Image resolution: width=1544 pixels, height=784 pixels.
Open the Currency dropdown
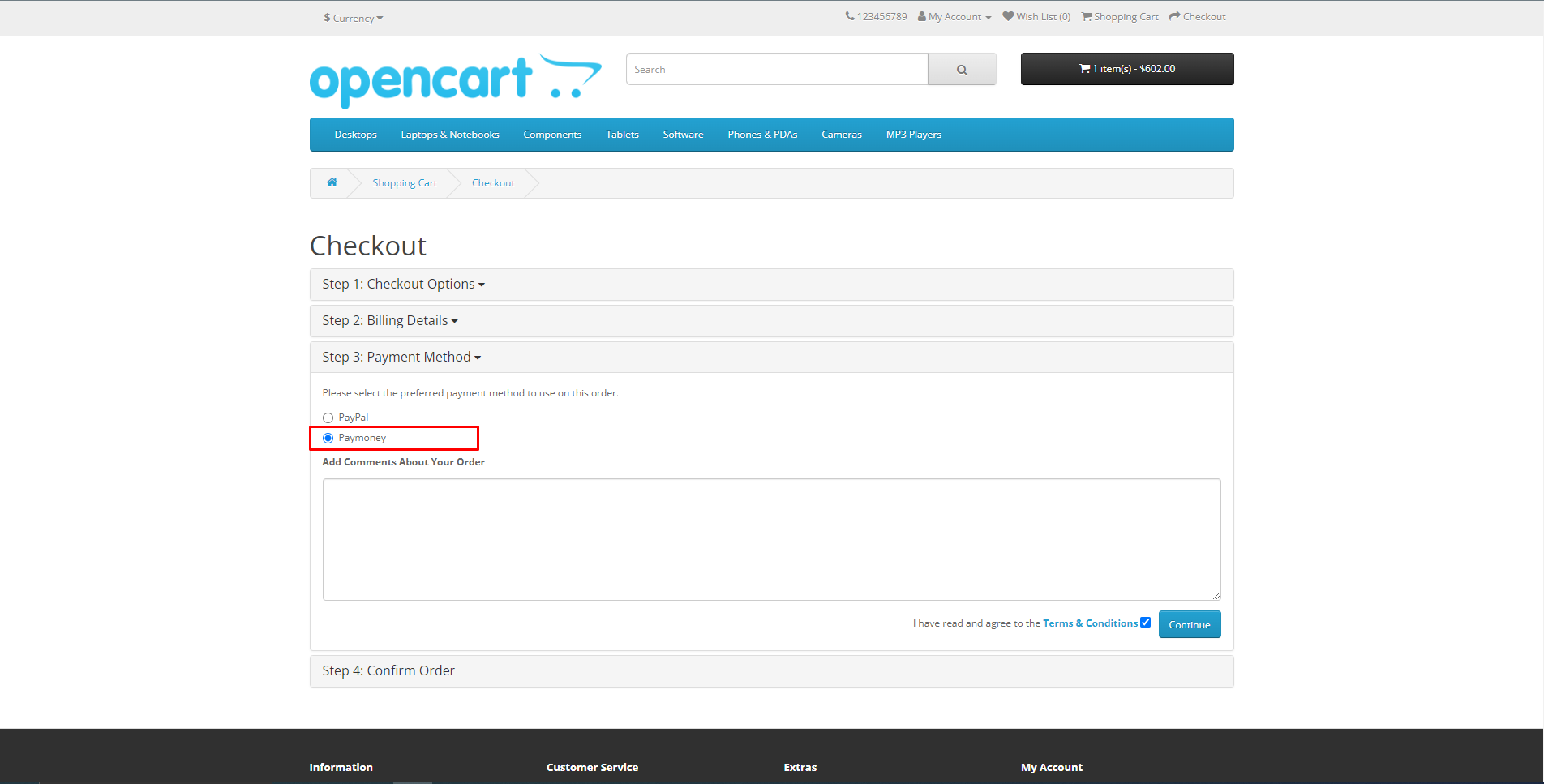[353, 18]
